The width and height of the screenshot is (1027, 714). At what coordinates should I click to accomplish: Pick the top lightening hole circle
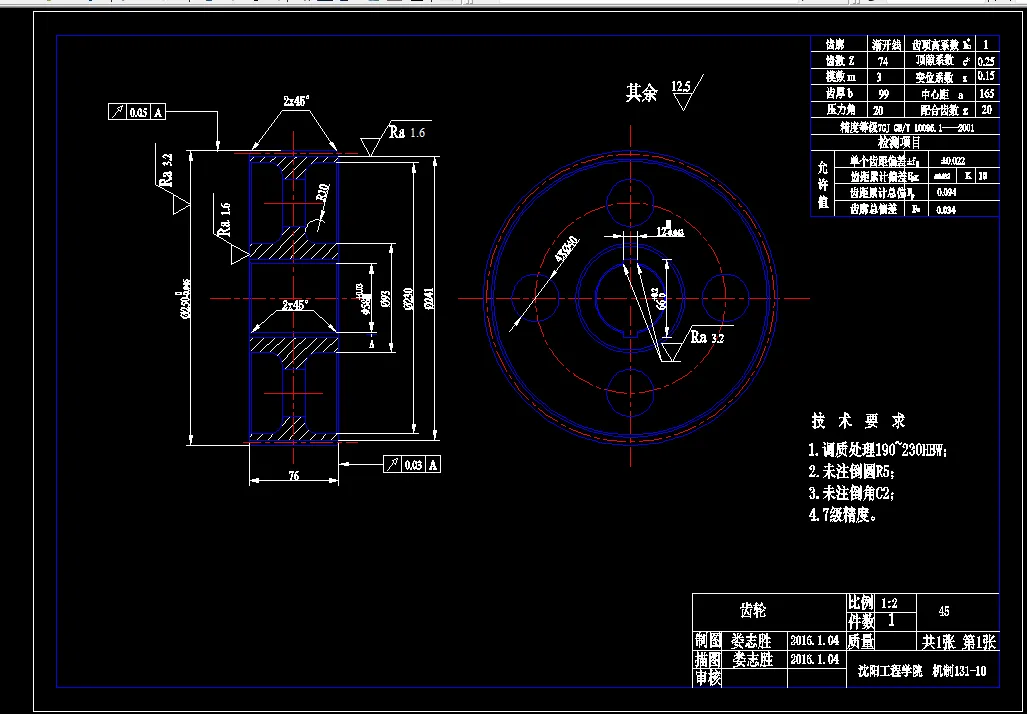[x=631, y=202]
